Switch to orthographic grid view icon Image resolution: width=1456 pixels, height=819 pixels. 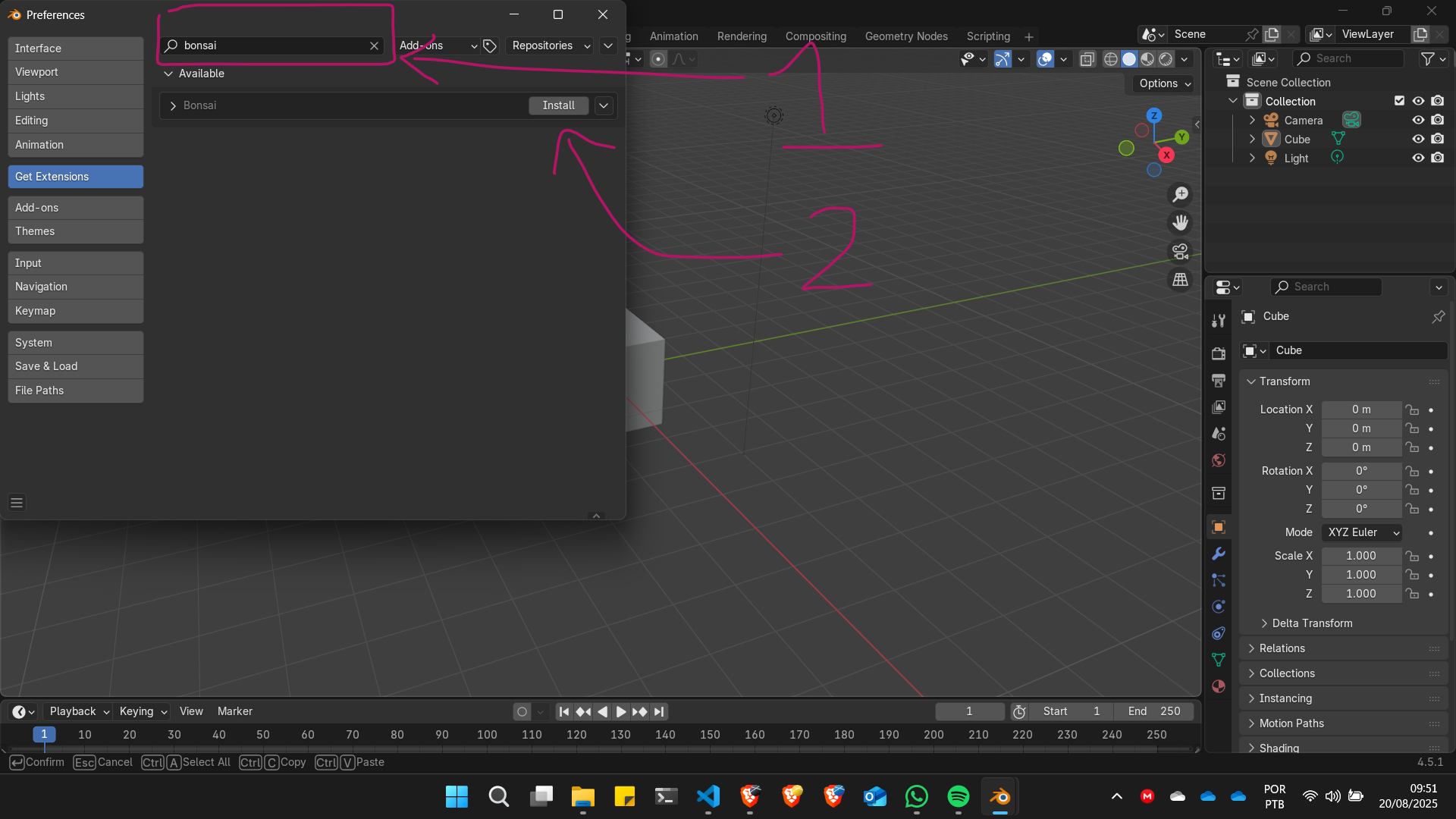[x=1181, y=280]
